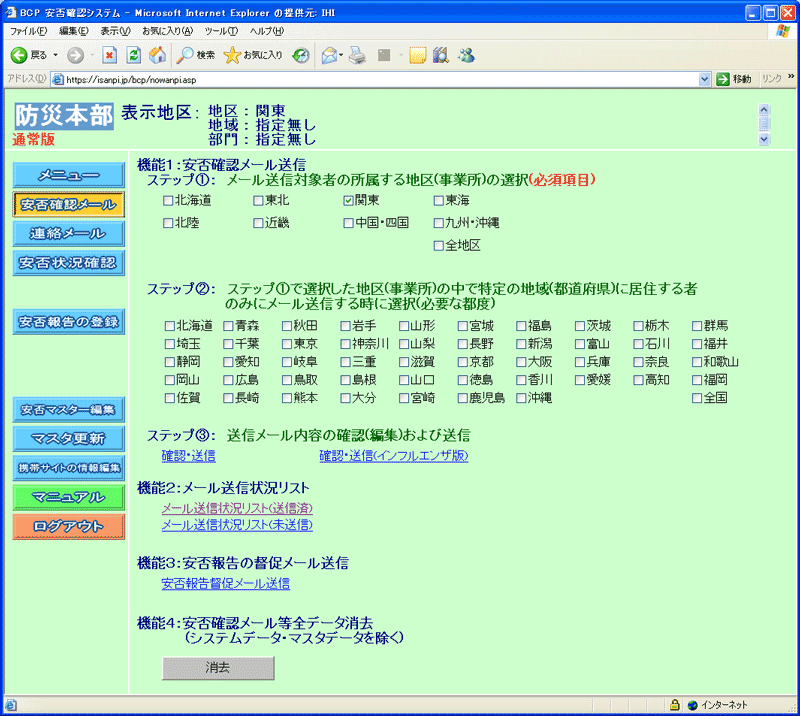This screenshot has height=716, width=800.
Task: Click the メニュー sidebar button
Action: pos(69,175)
